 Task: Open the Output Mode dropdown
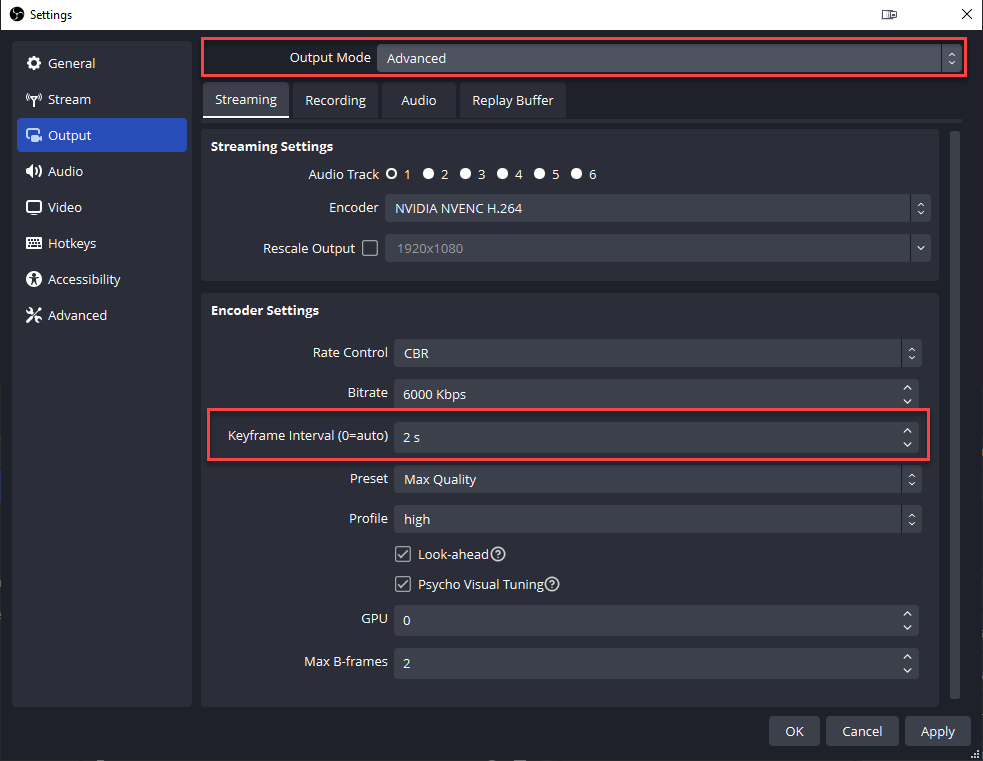pos(669,58)
